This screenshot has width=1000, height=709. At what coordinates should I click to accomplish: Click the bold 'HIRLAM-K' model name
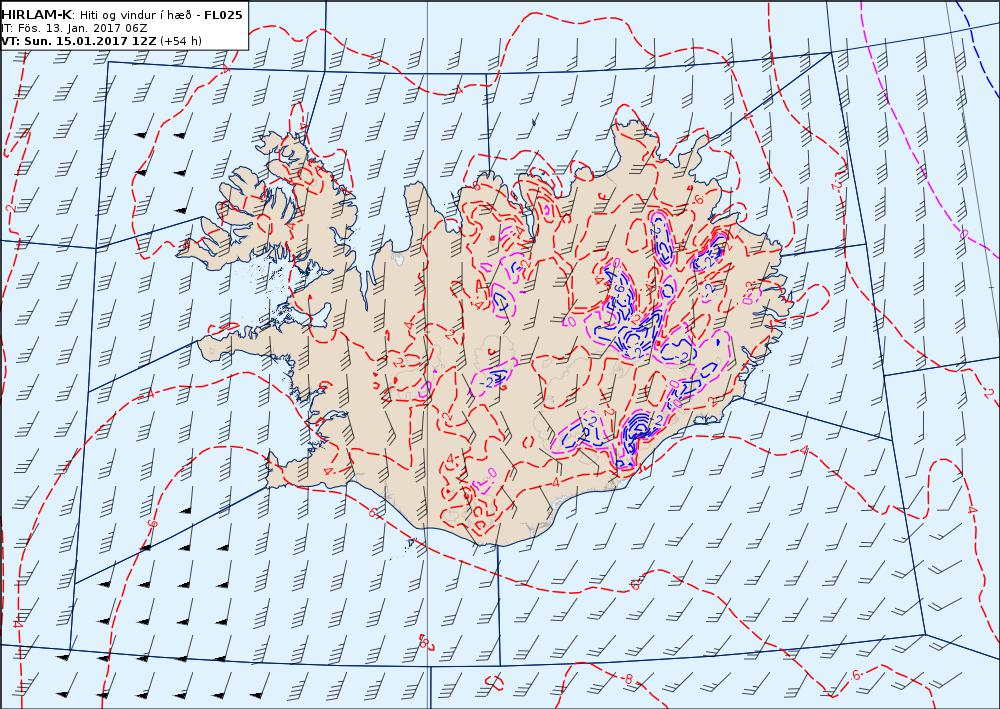click(36, 15)
